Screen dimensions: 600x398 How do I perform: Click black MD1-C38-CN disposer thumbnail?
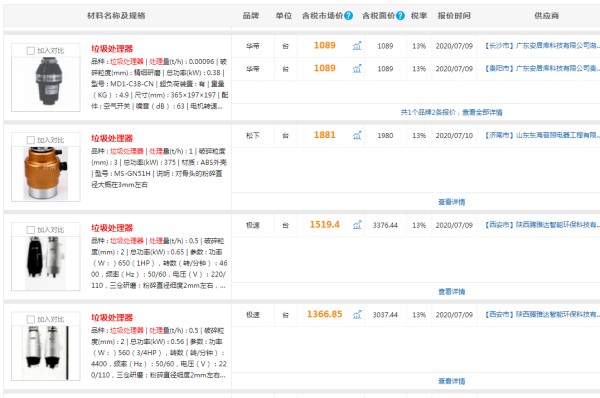(48, 81)
